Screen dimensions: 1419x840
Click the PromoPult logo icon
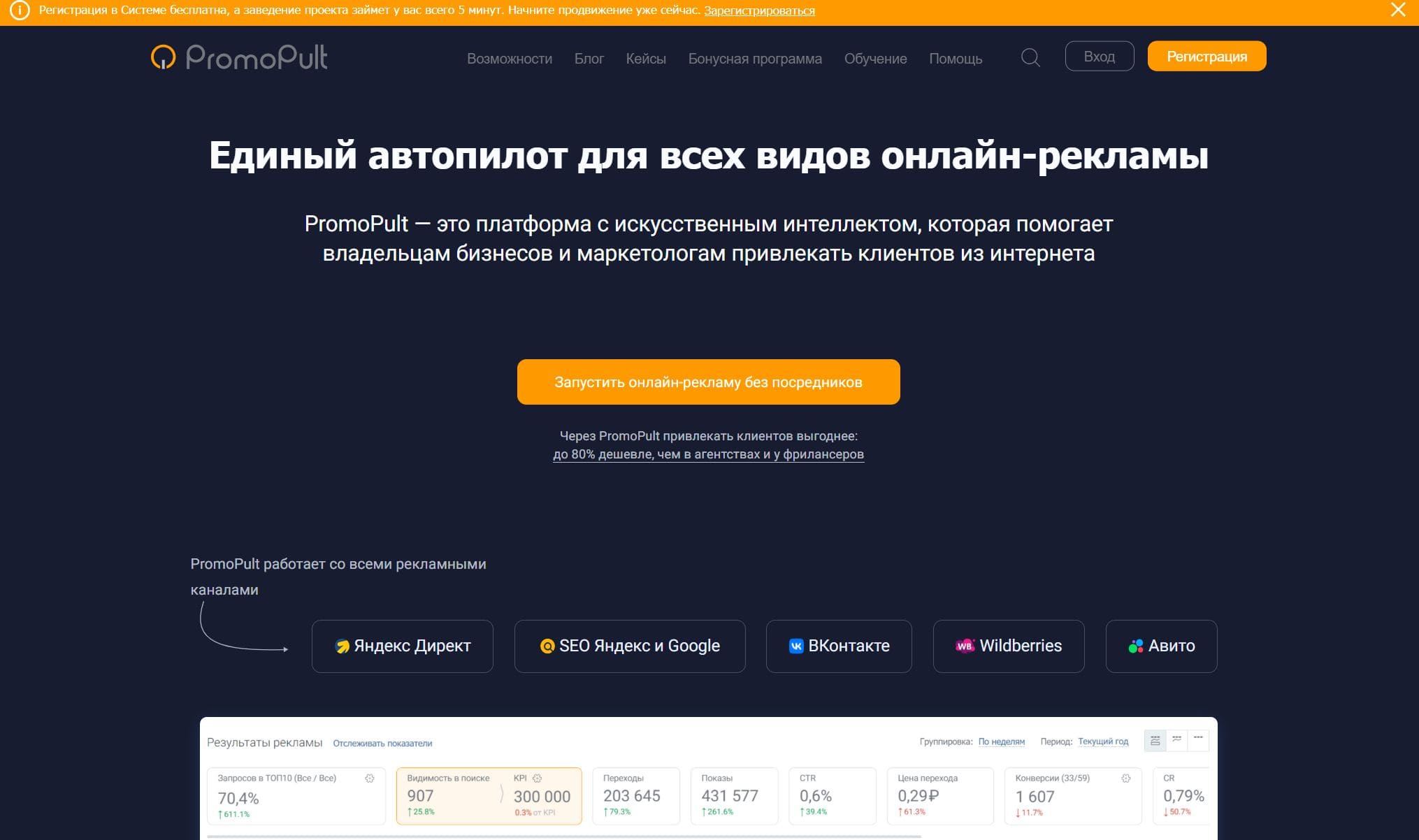[x=164, y=57]
